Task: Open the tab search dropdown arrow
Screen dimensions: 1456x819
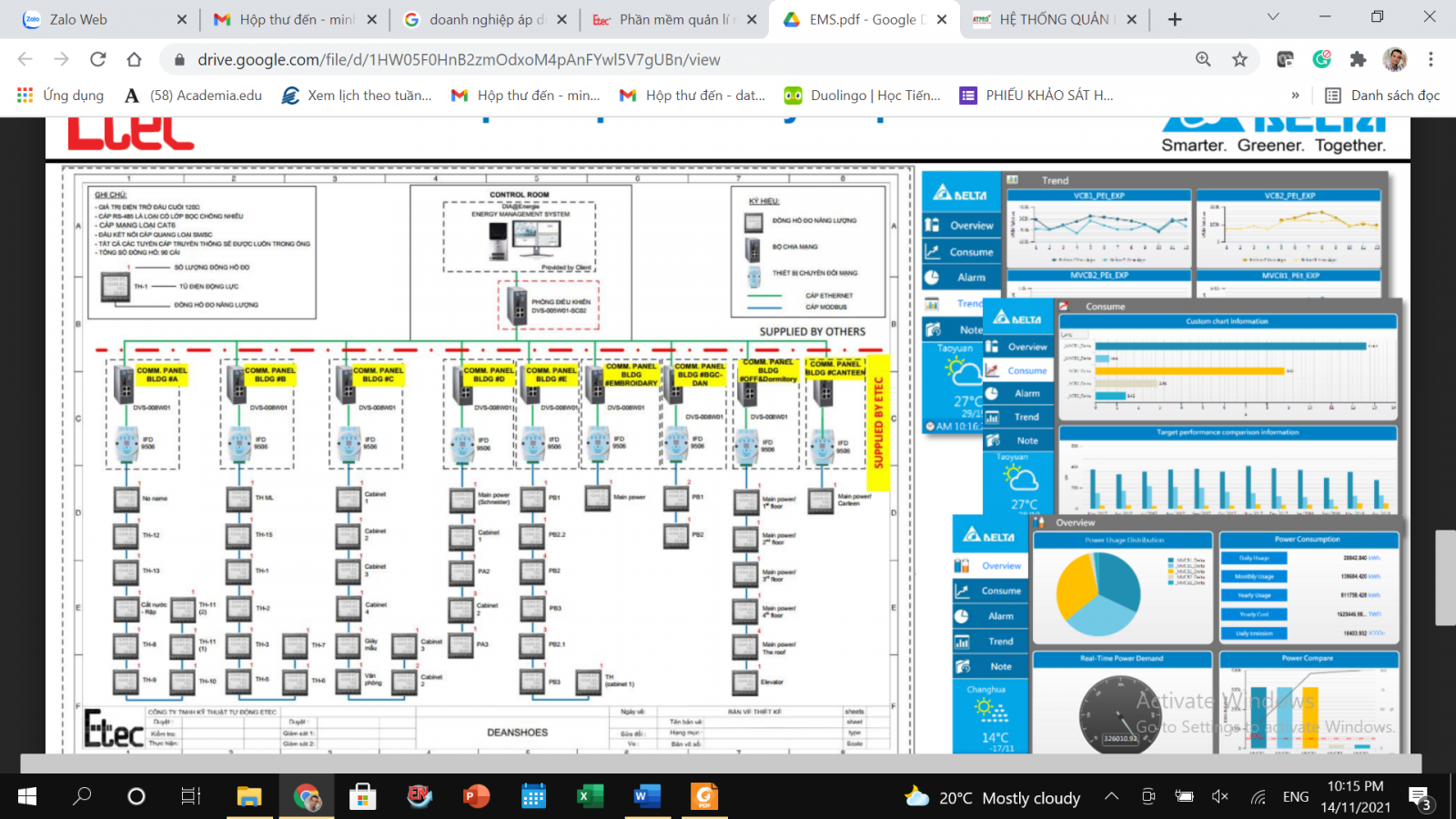Action: click(x=1273, y=17)
